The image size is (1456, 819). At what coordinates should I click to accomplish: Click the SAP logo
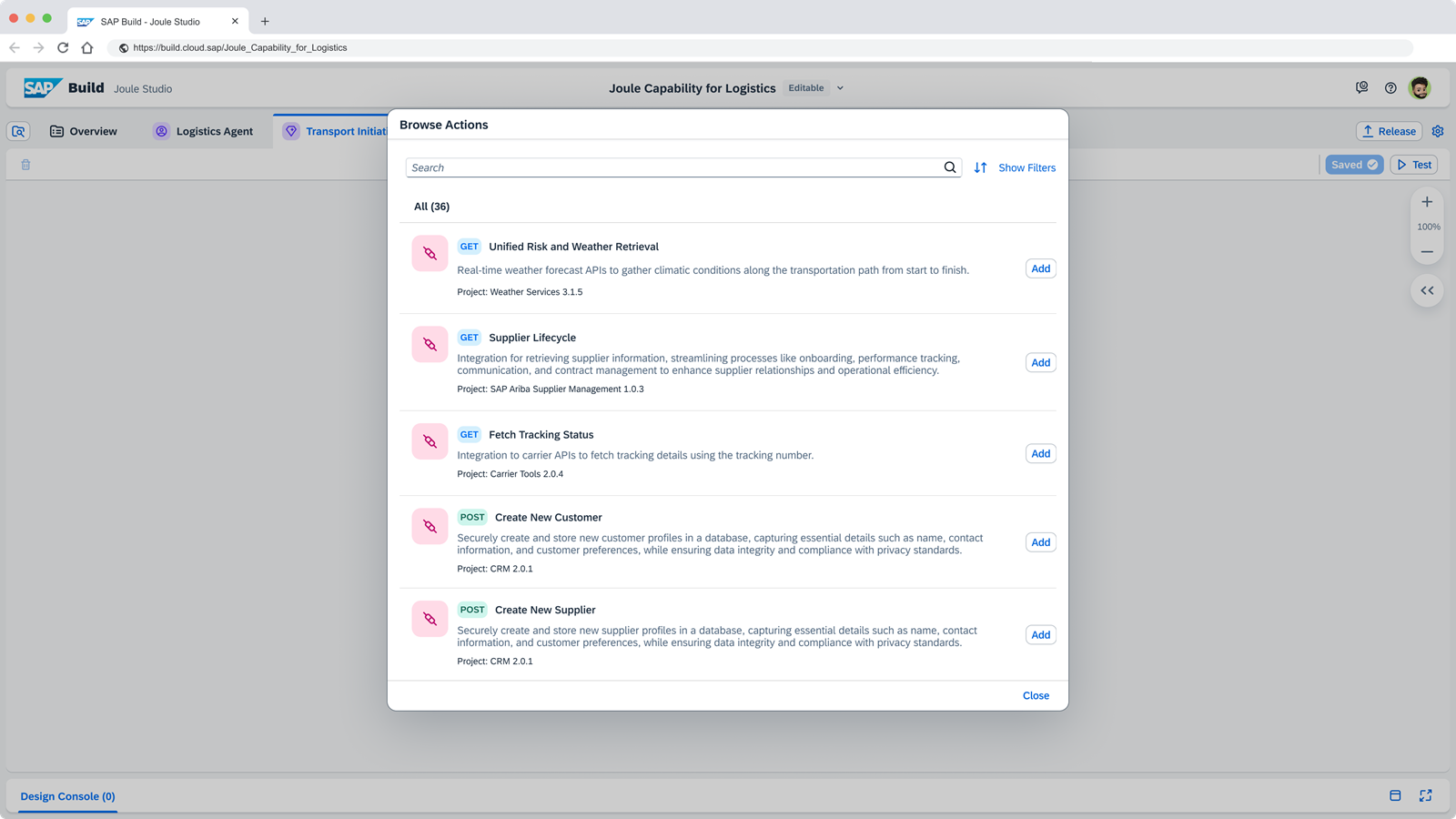[x=43, y=88]
